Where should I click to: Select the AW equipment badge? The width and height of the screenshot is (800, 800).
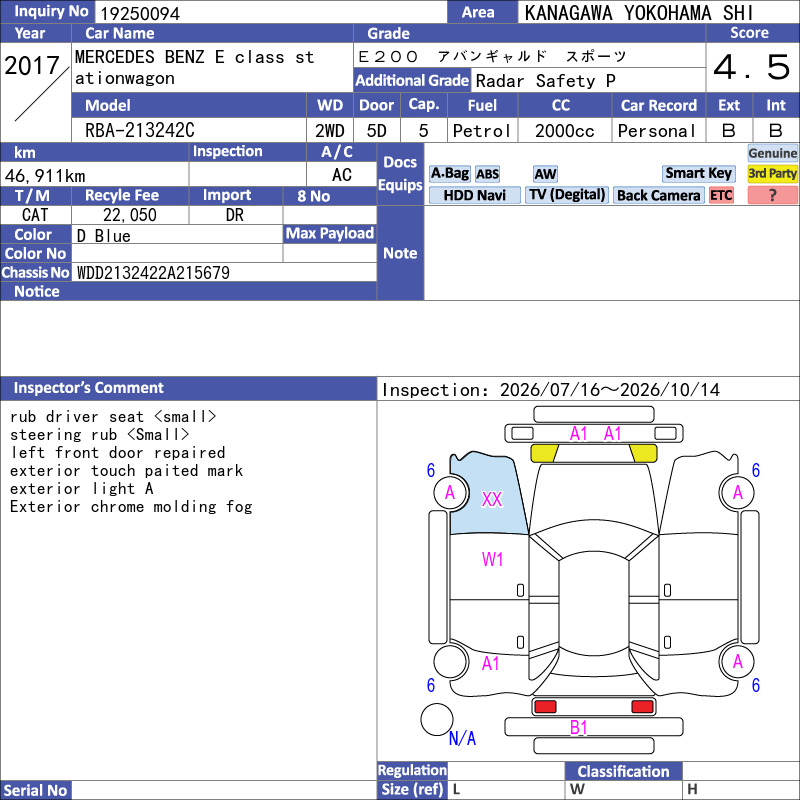545,174
